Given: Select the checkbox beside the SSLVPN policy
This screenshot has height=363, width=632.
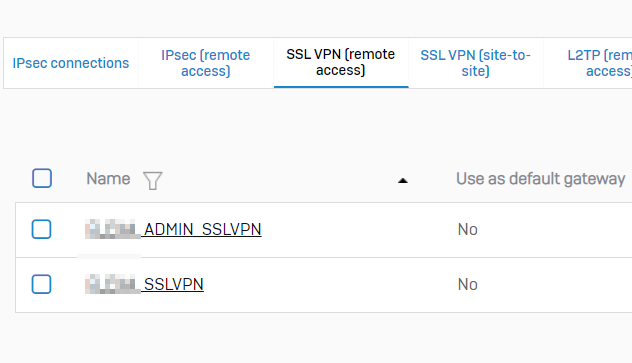Looking at the screenshot, I should (x=42, y=284).
